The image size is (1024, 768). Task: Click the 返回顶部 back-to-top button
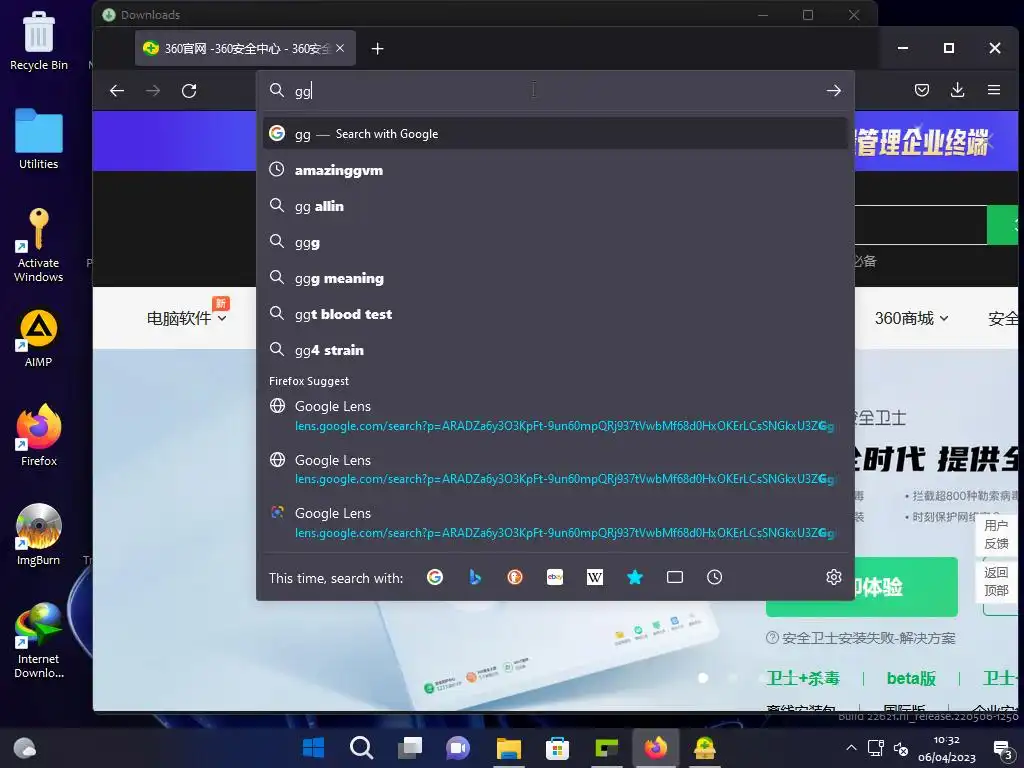(x=996, y=581)
